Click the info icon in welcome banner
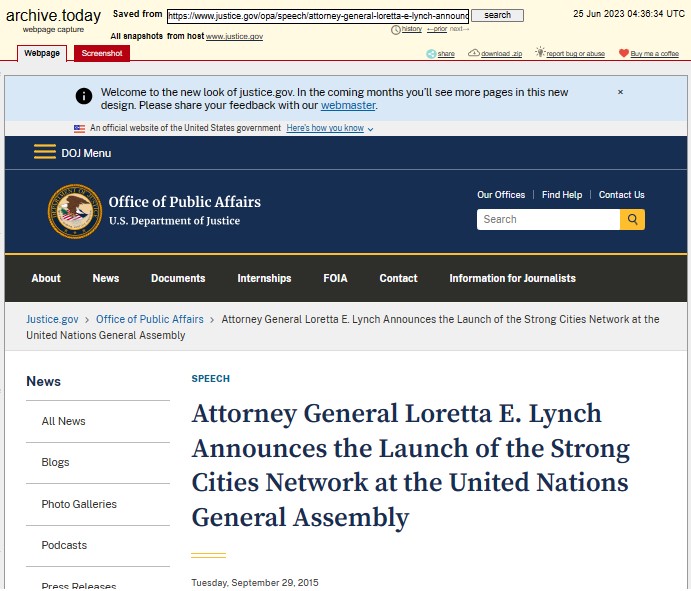 click(84, 96)
